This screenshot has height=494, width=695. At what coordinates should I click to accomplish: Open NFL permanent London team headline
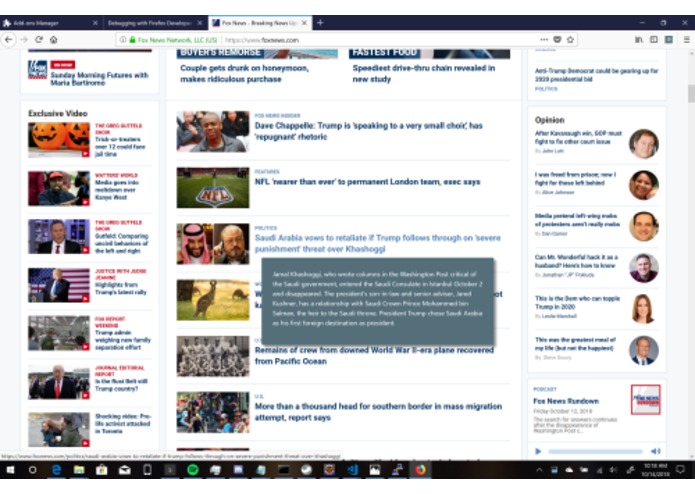click(x=367, y=182)
